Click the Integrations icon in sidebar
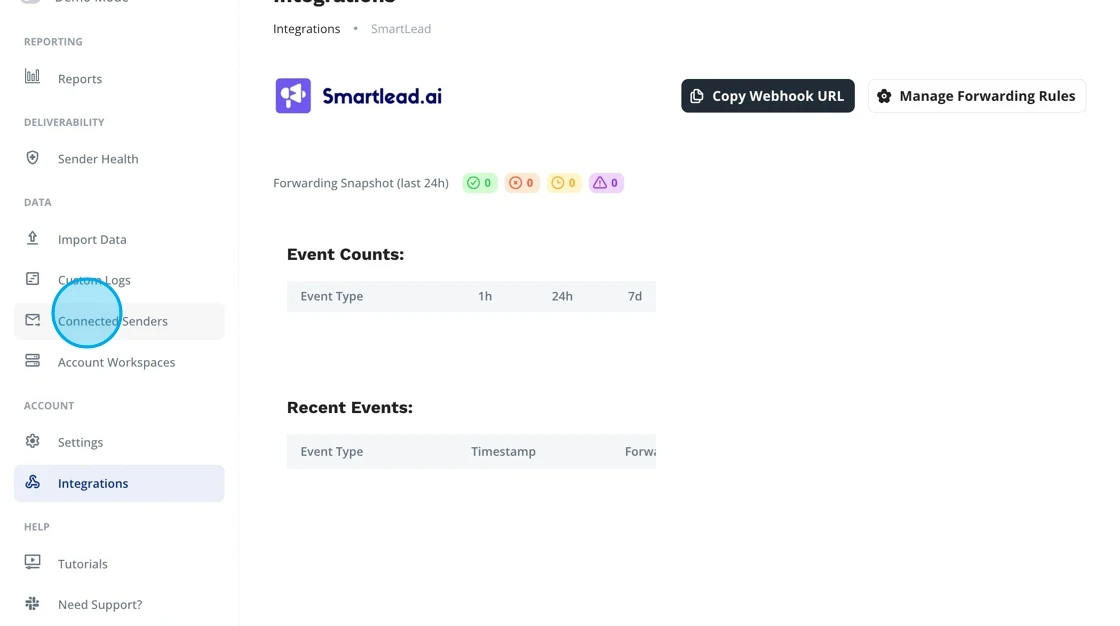 [32, 483]
